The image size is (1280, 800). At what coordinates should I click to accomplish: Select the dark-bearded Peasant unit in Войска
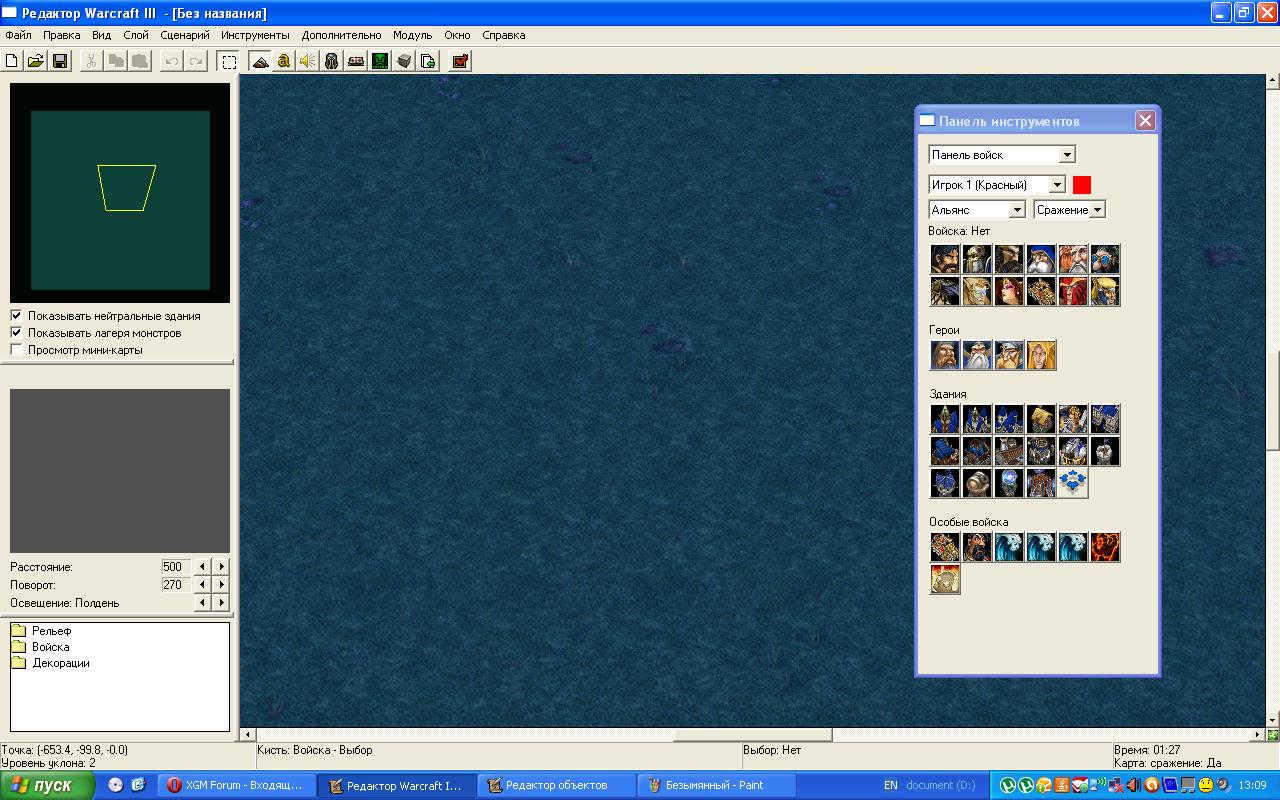tap(945, 259)
